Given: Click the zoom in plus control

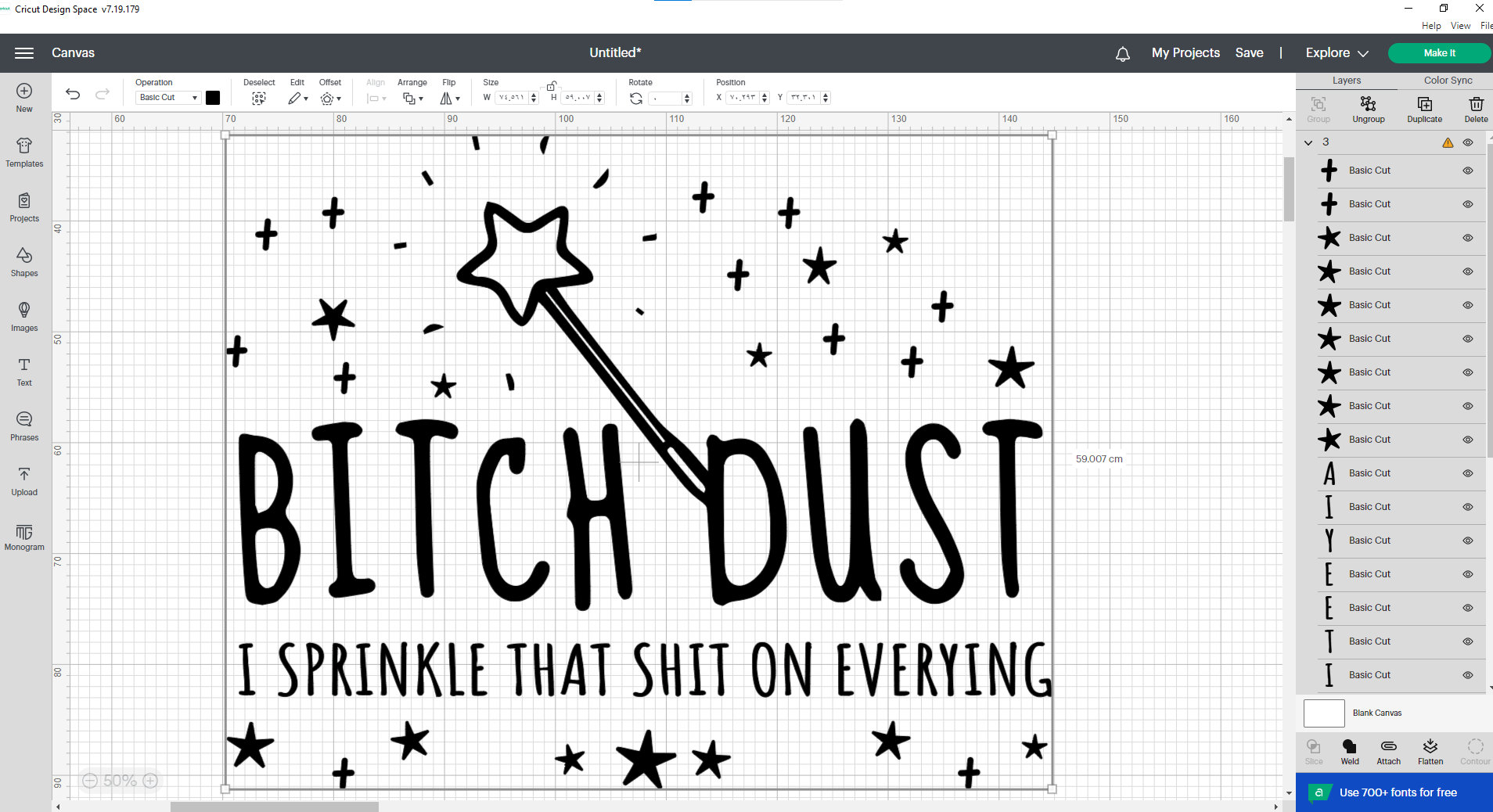Looking at the screenshot, I should click(149, 780).
